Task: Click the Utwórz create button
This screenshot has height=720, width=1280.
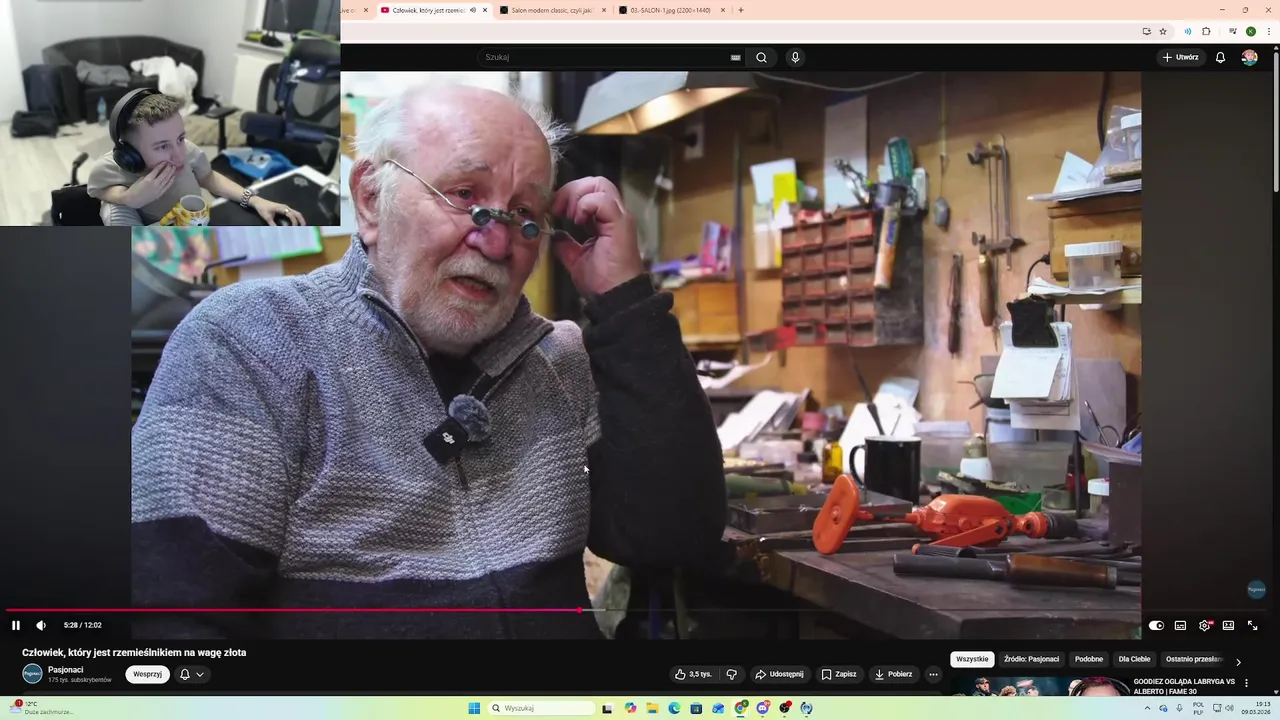Action: point(1180,57)
